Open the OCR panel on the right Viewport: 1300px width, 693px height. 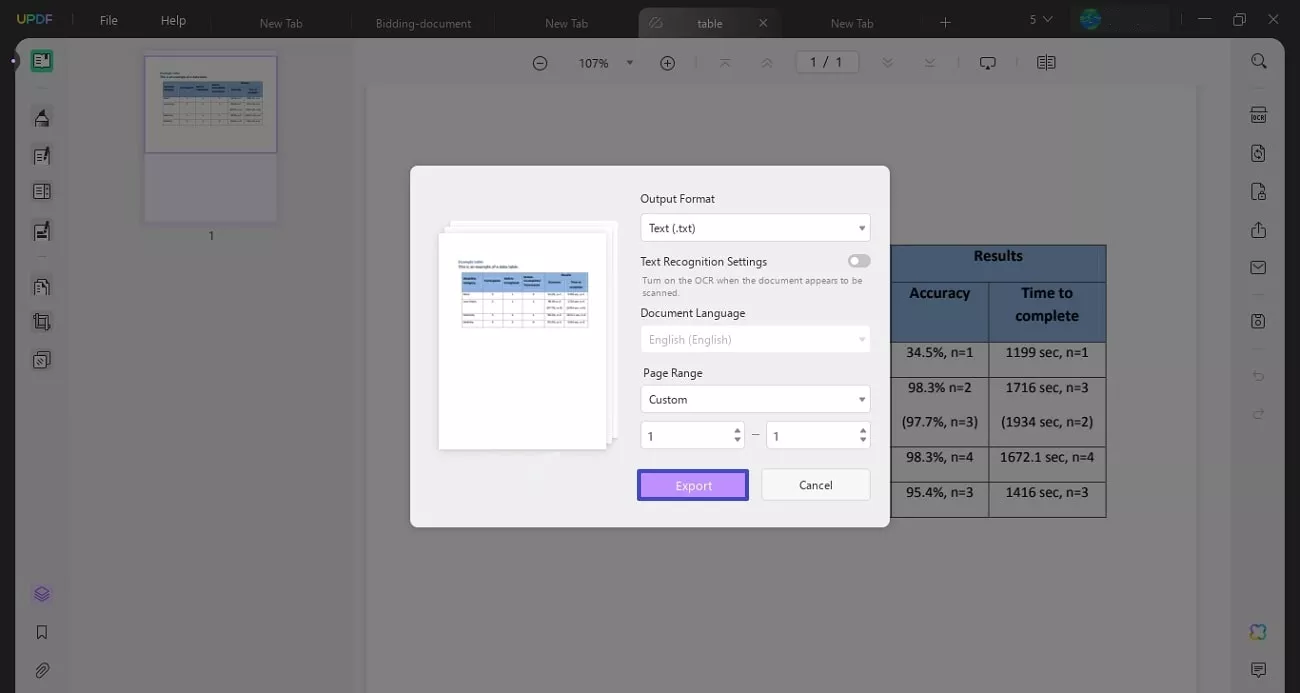pos(1258,115)
